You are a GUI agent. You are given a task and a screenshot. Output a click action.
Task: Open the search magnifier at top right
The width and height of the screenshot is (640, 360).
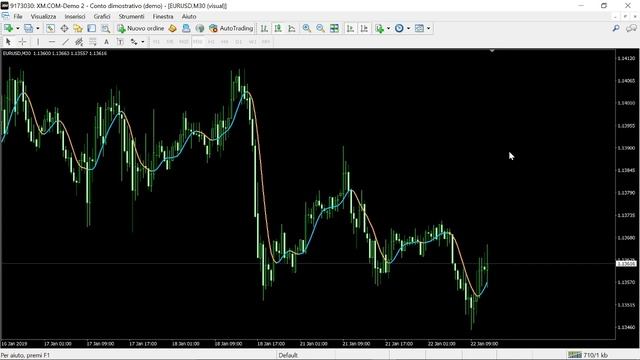[616, 28]
